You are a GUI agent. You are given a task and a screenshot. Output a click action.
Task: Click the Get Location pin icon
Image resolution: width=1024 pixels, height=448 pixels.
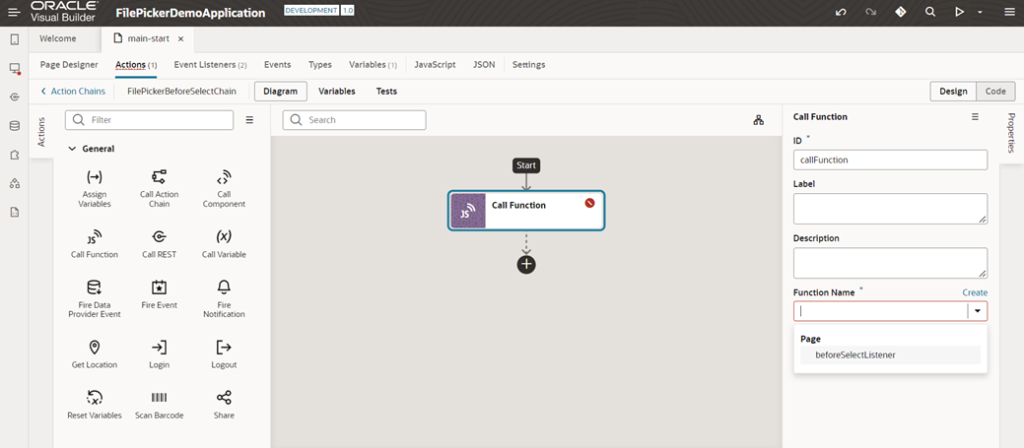(94, 347)
